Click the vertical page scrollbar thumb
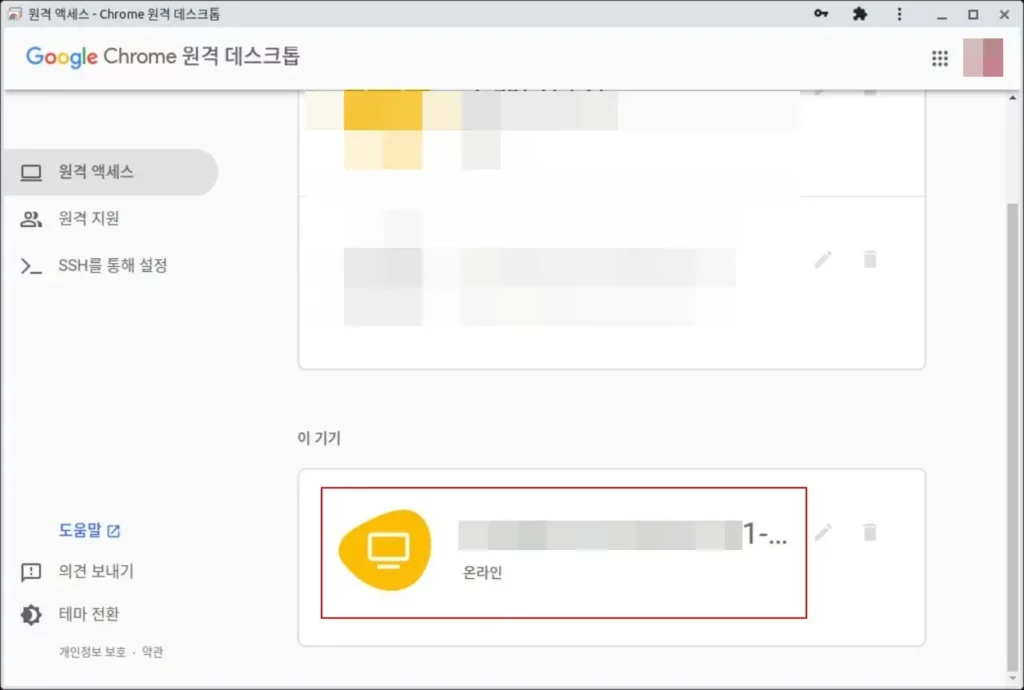This screenshot has width=1024, height=690. click(x=1012, y=439)
